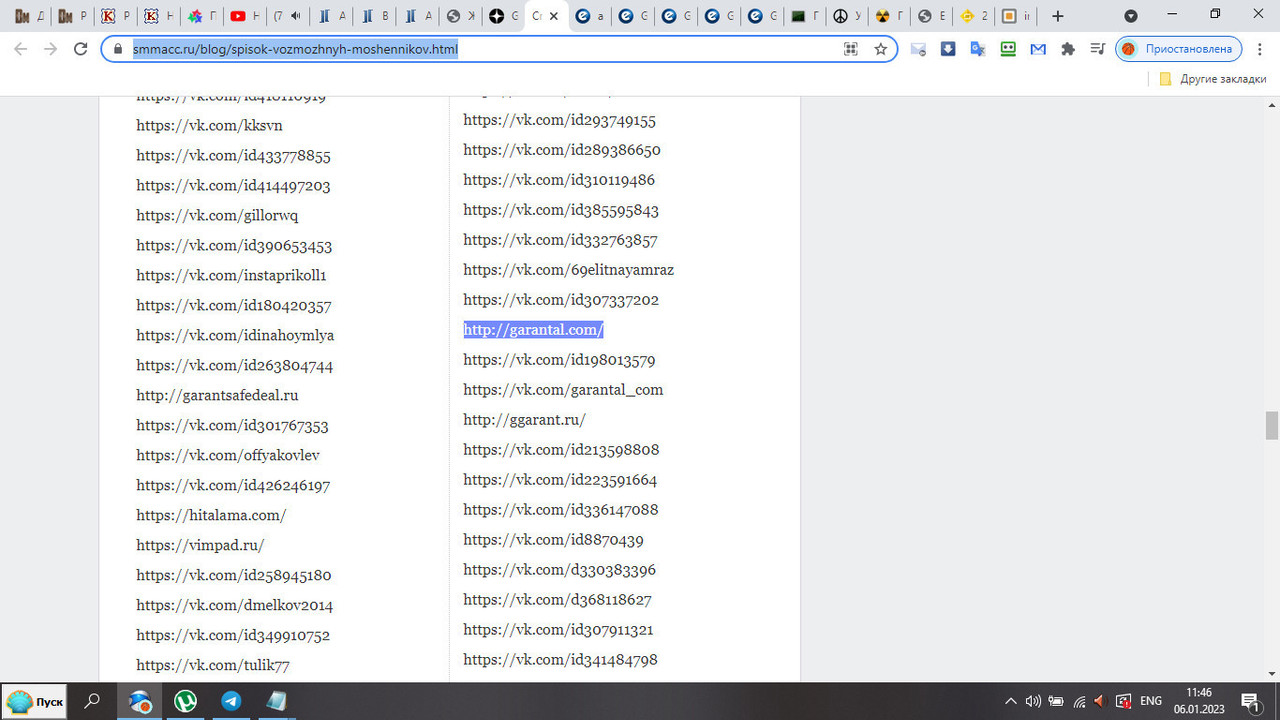Open the http://garantsafedeal.ru link

point(217,396)
